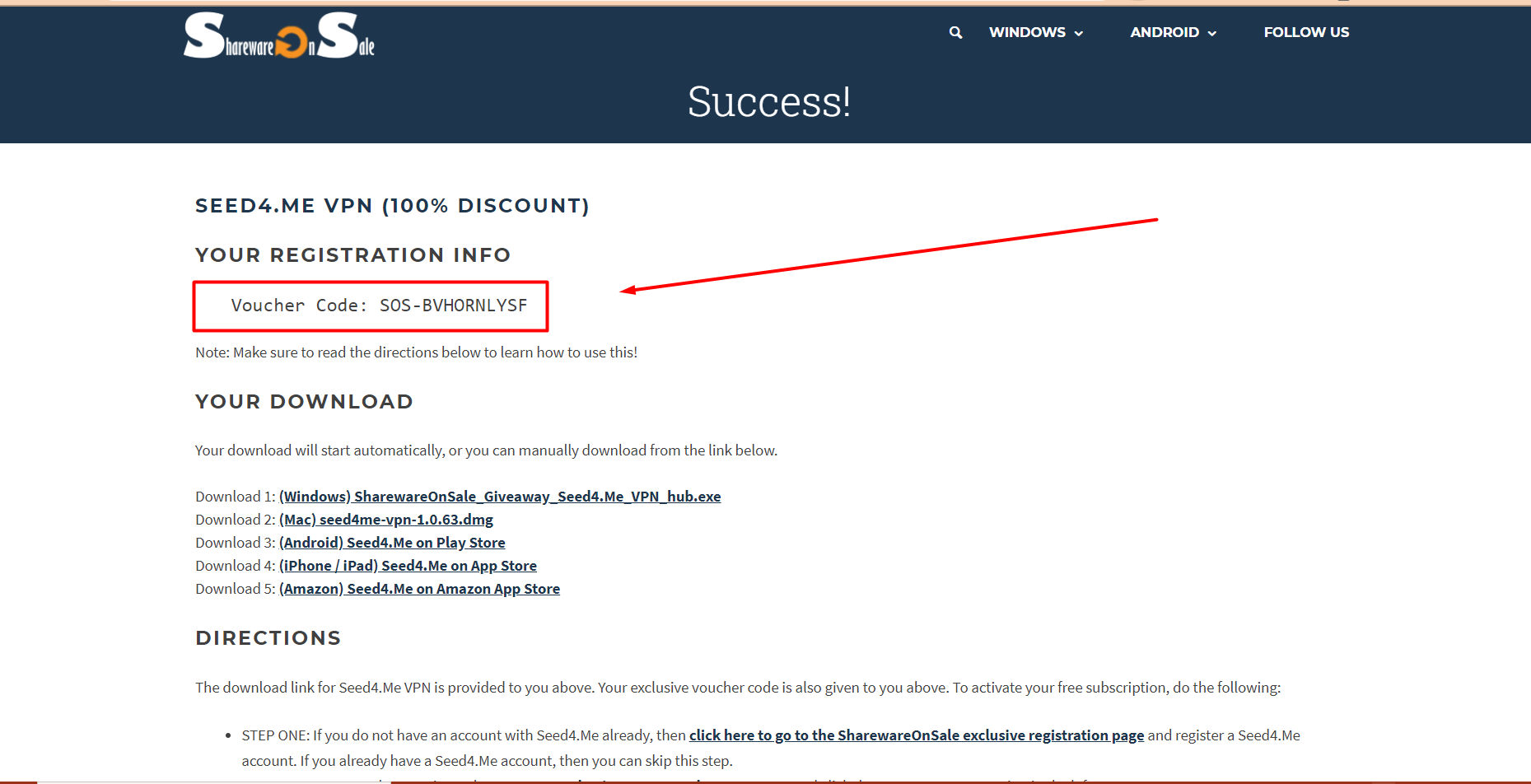Click the voucher code SOS-BVHORNLYSF
The height and width of the screenshot is (784, 1531).
[x=453, y=306]
